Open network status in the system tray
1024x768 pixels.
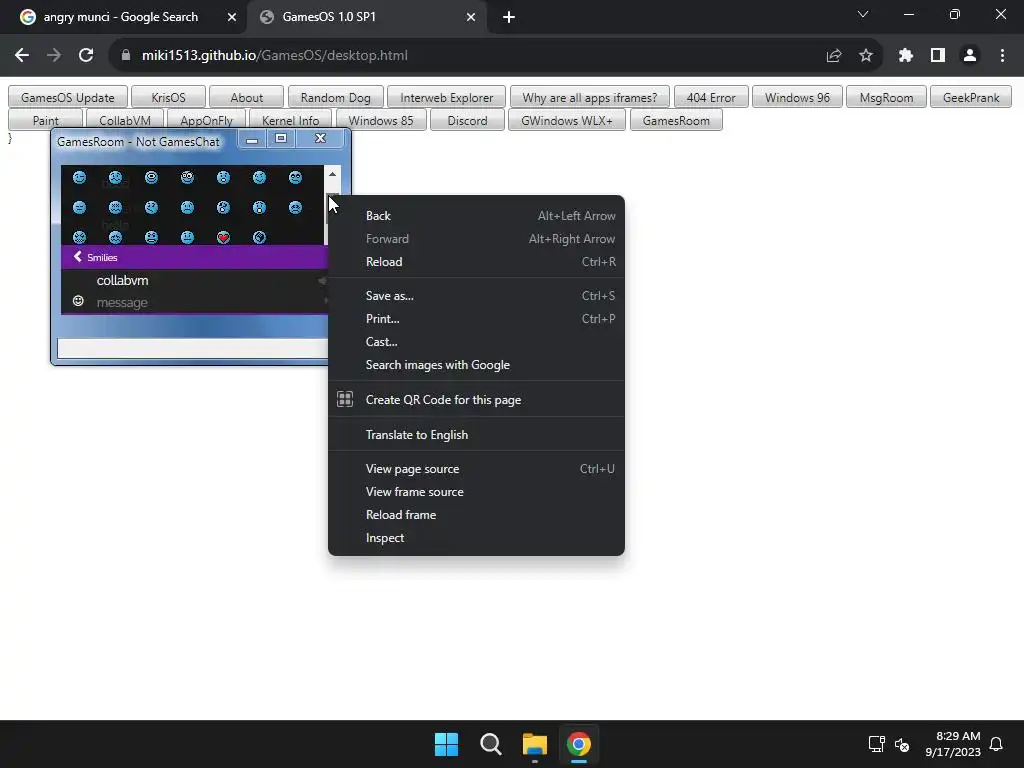[x=876, y=744]
